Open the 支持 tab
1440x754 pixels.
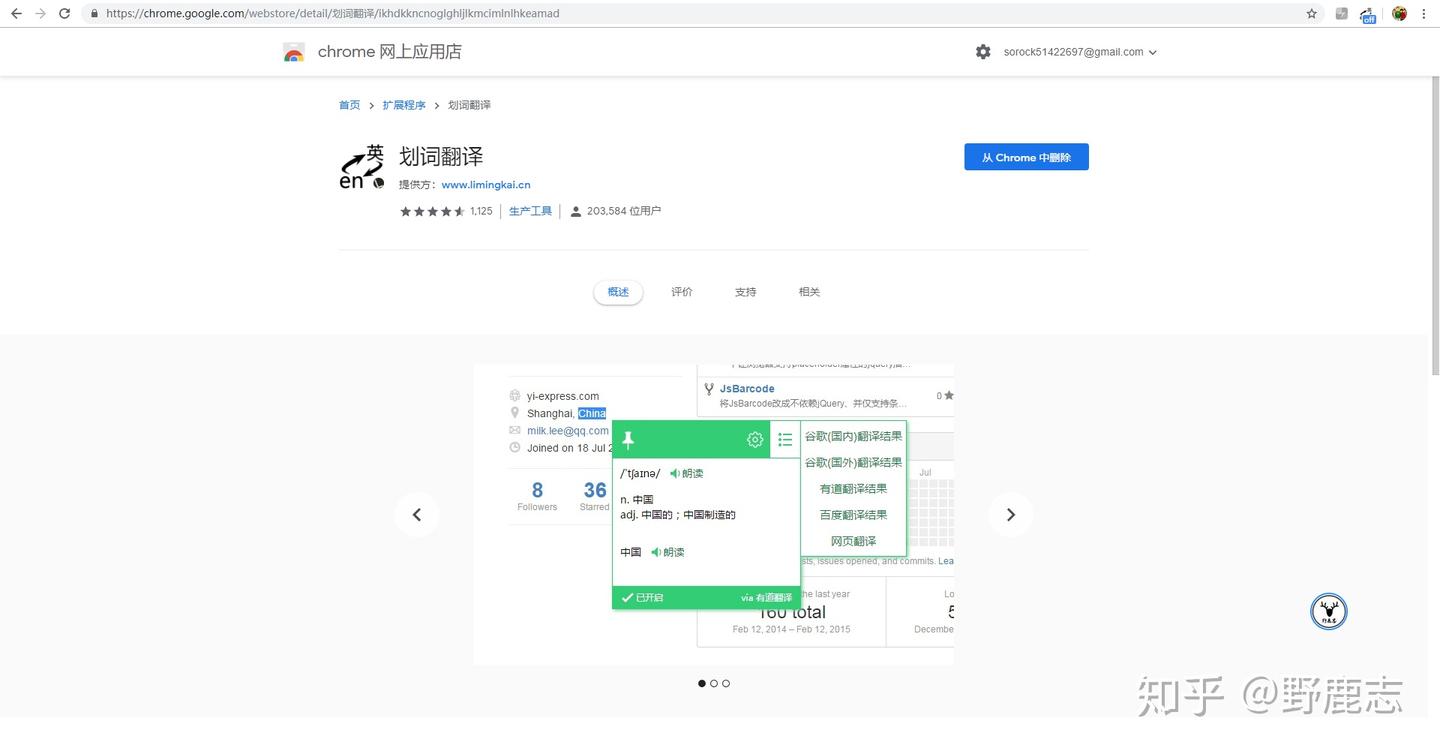[x=746, y=292]
